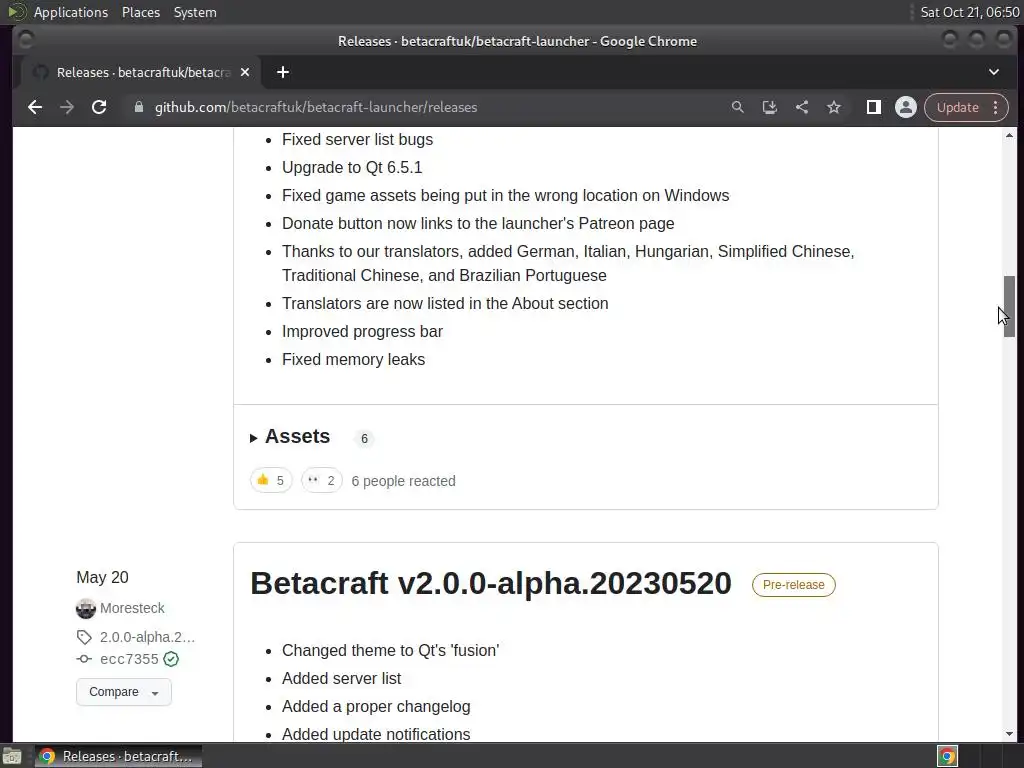
Task: Click the 'Upgrade to Qt 6.5.1' item
Action: [x=352, y=167]
